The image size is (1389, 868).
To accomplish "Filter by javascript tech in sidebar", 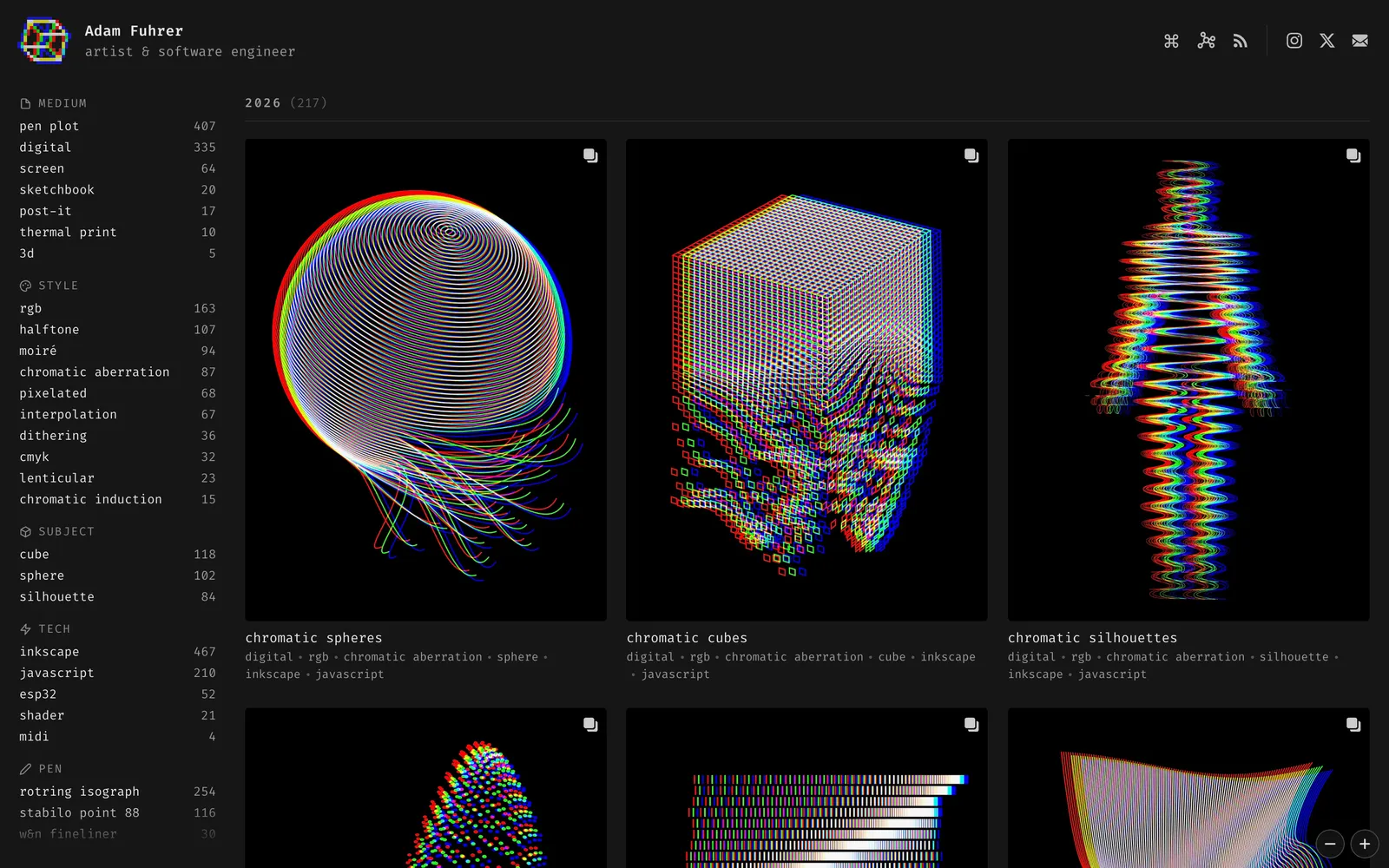I will 117,673.
